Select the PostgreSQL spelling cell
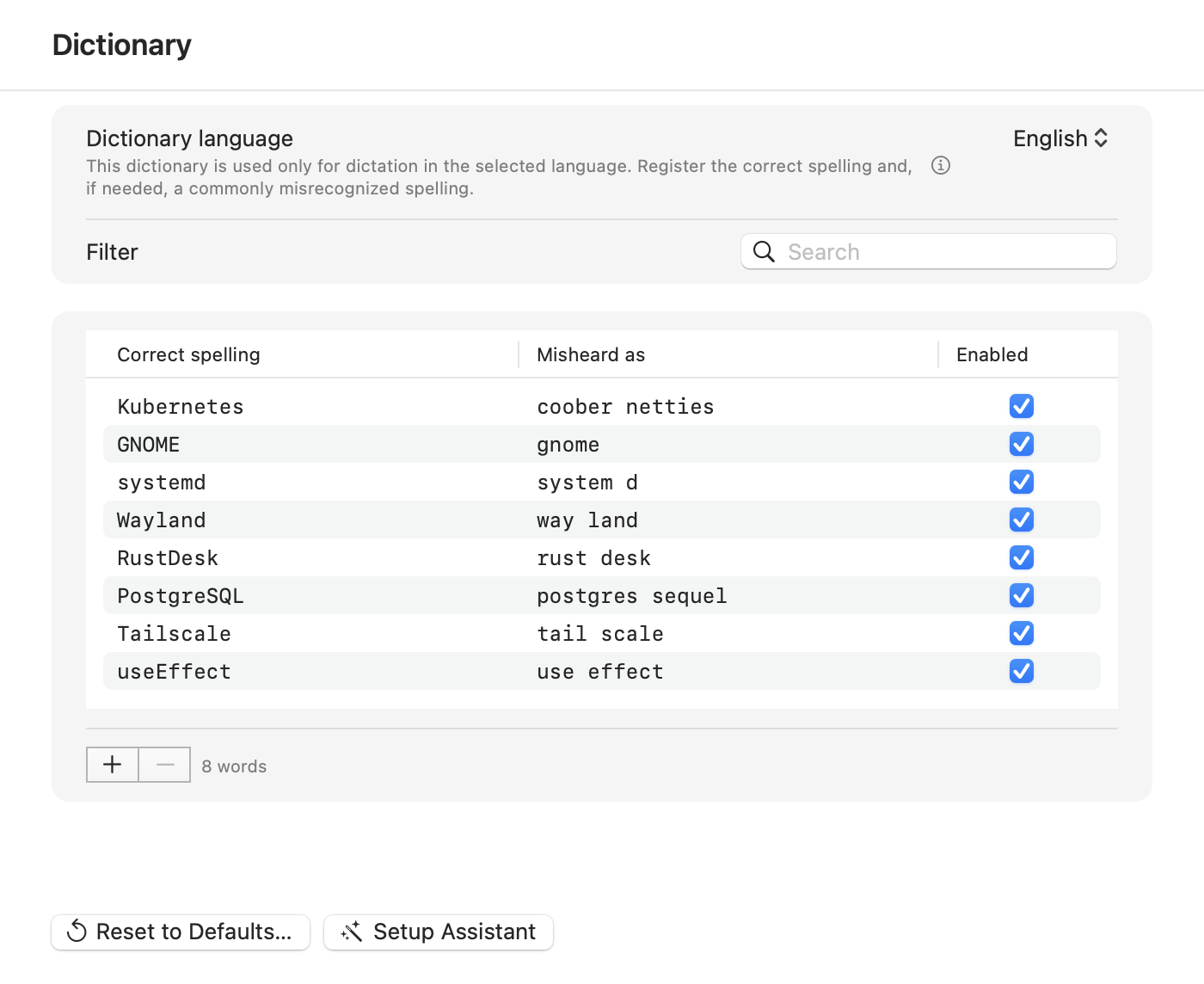This screenshot has height=984, width=1204. (181, 596)
